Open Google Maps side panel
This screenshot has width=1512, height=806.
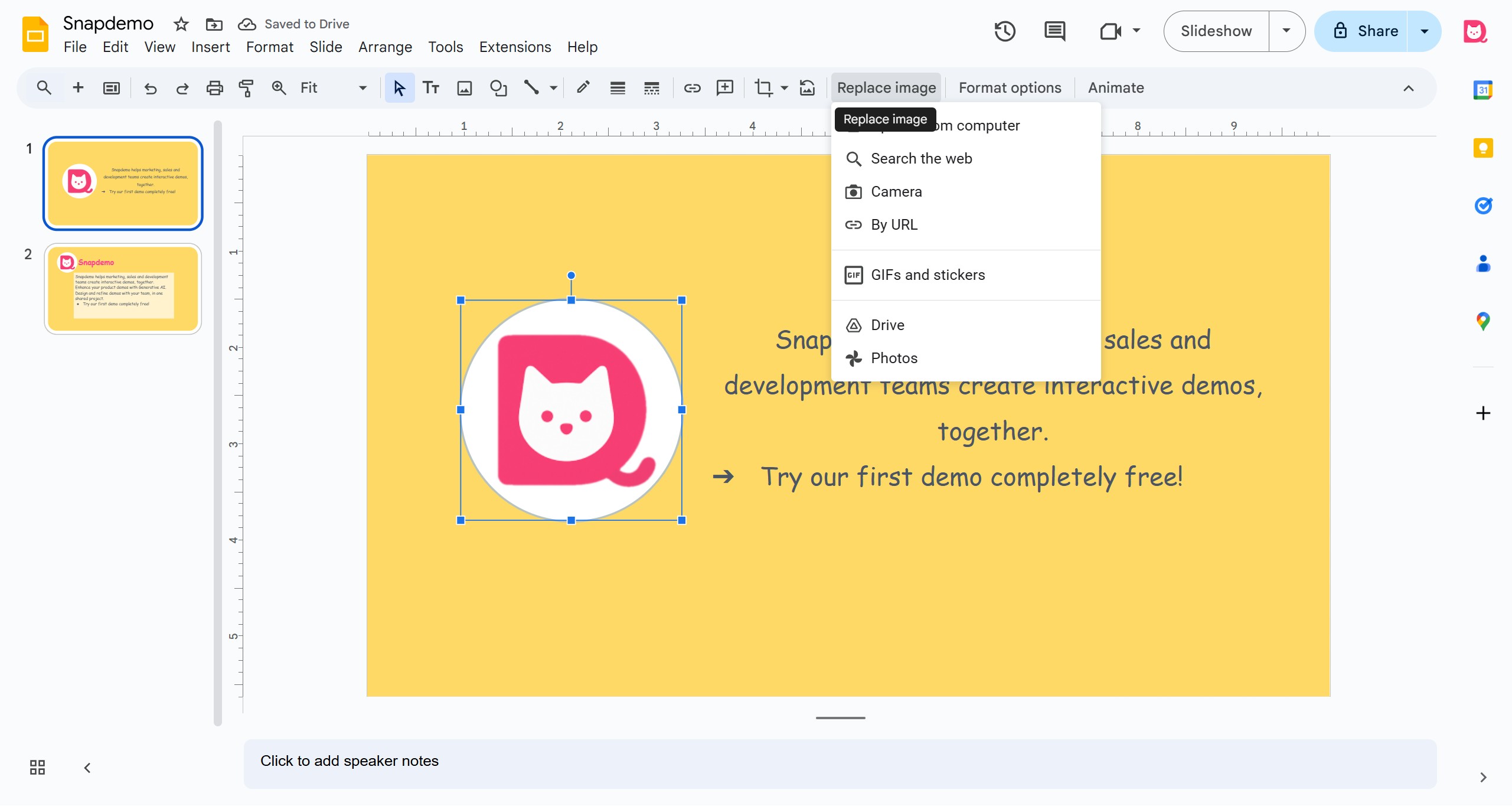coord(1483,321)
